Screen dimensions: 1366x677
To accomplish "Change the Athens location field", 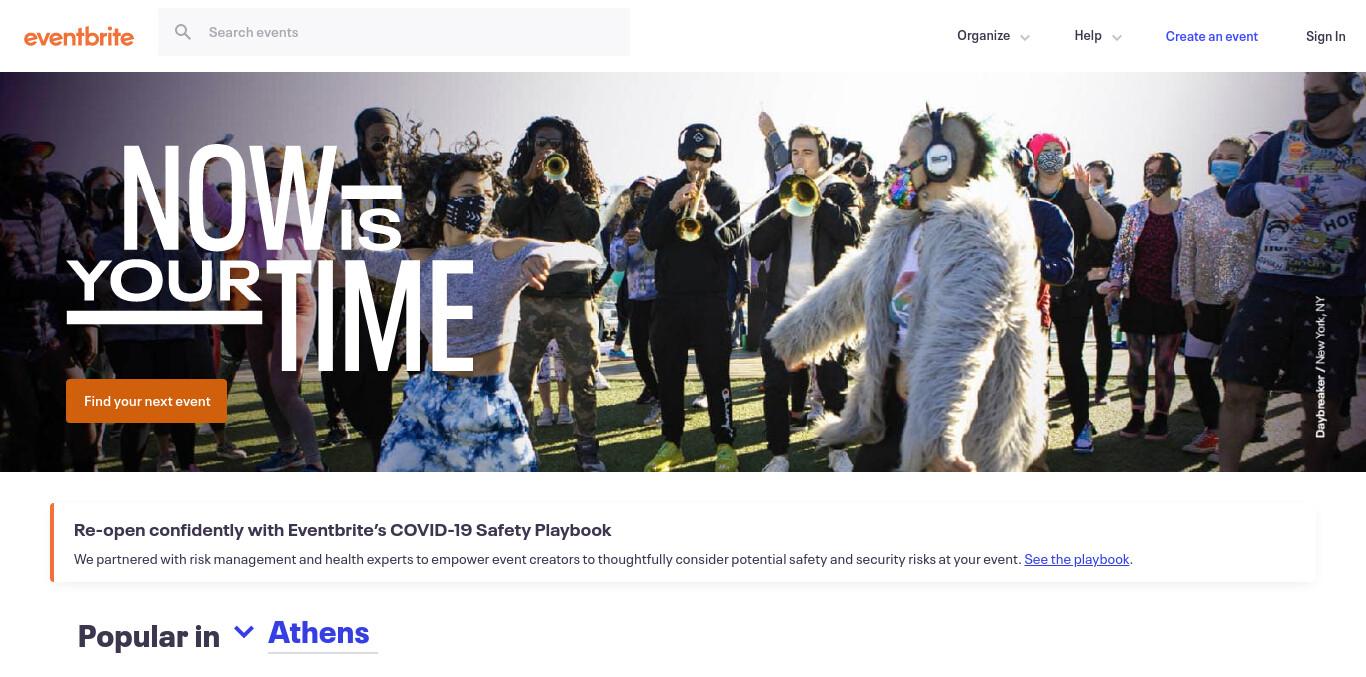I will point(322,633).
